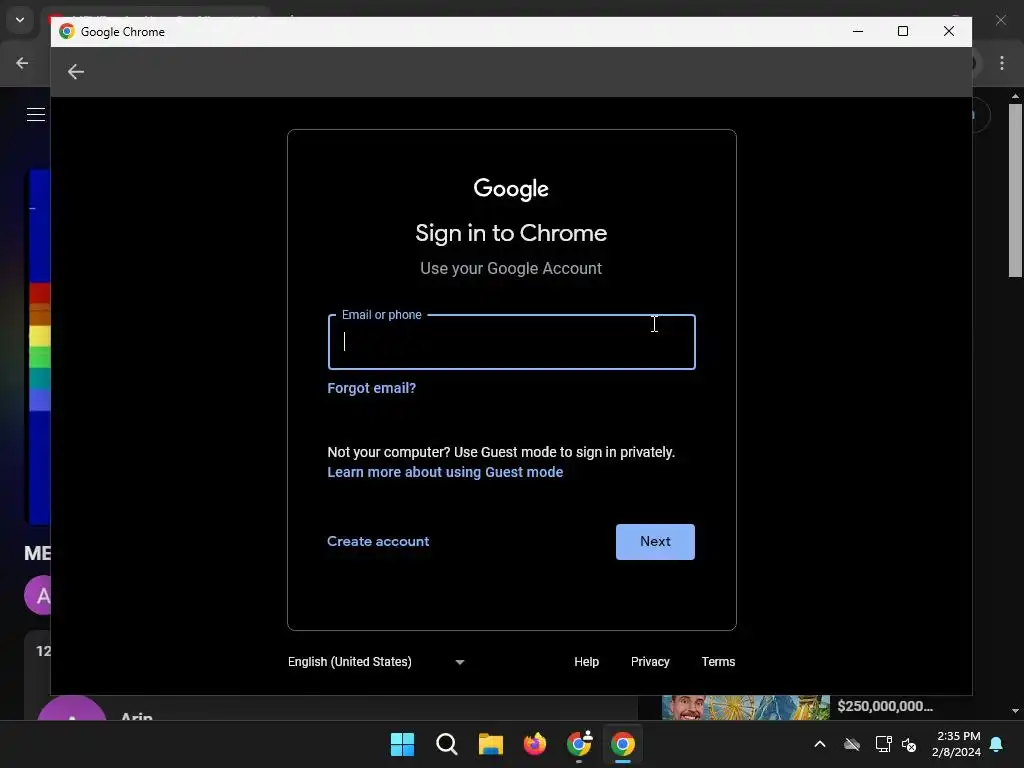Image resolution: width=1024 pixels, height=768 pixels.
Task: Open the notification bell icon
Action: (997, 744)
